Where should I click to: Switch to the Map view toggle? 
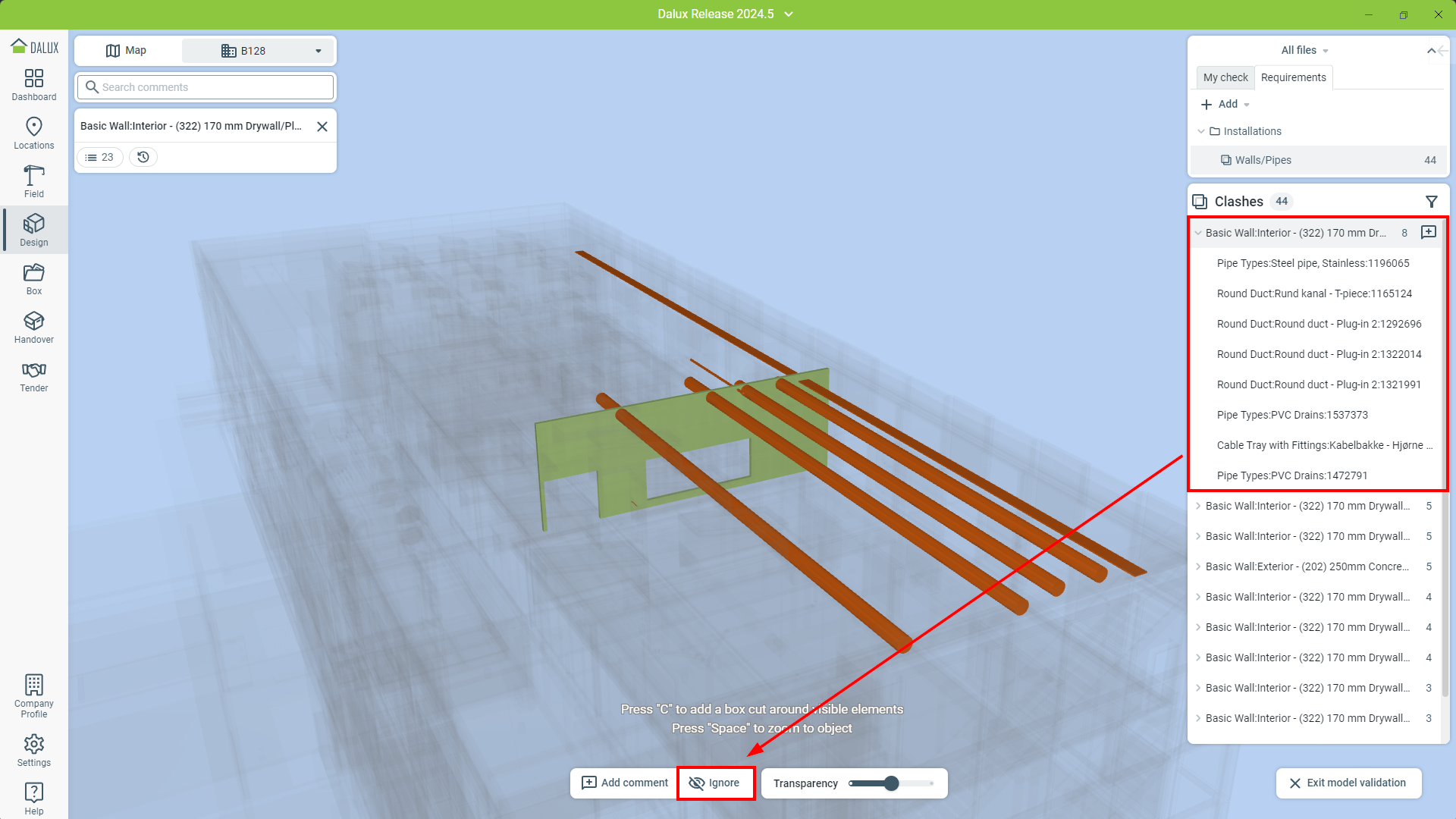[x=127, y=51]
